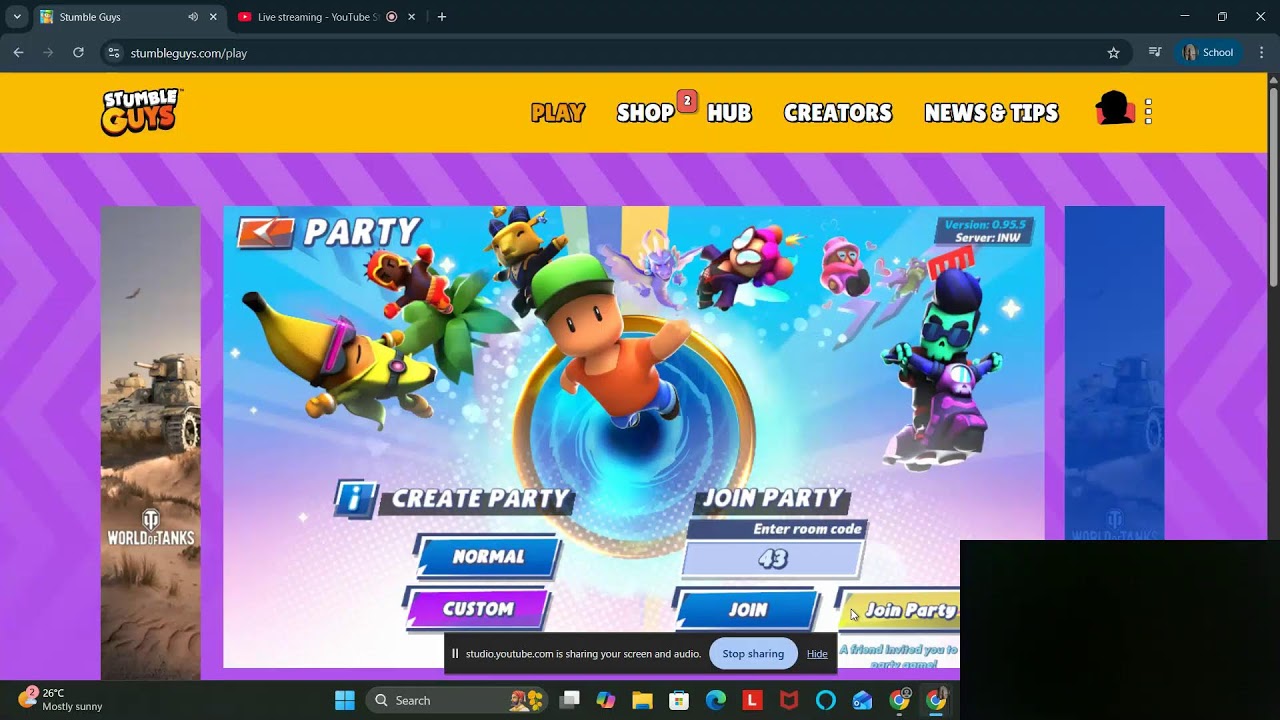Open Task View from the taskbar

[x=570, y=700]
